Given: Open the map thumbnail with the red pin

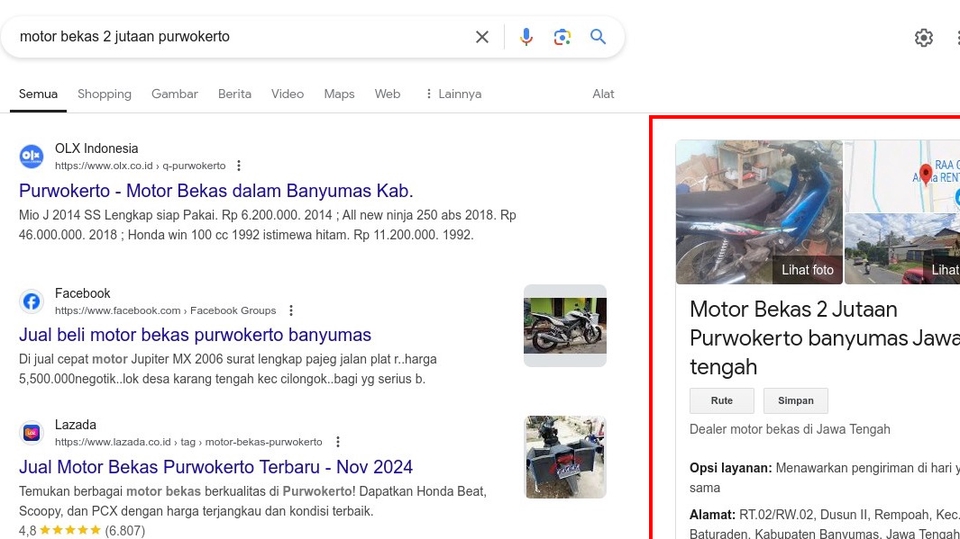Looking at the screenshot, I should coord(902,176).
